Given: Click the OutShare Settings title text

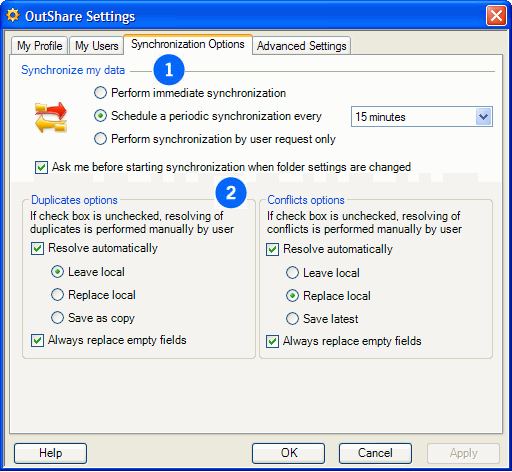Looking at the screenshot, I should pos(80,16).
